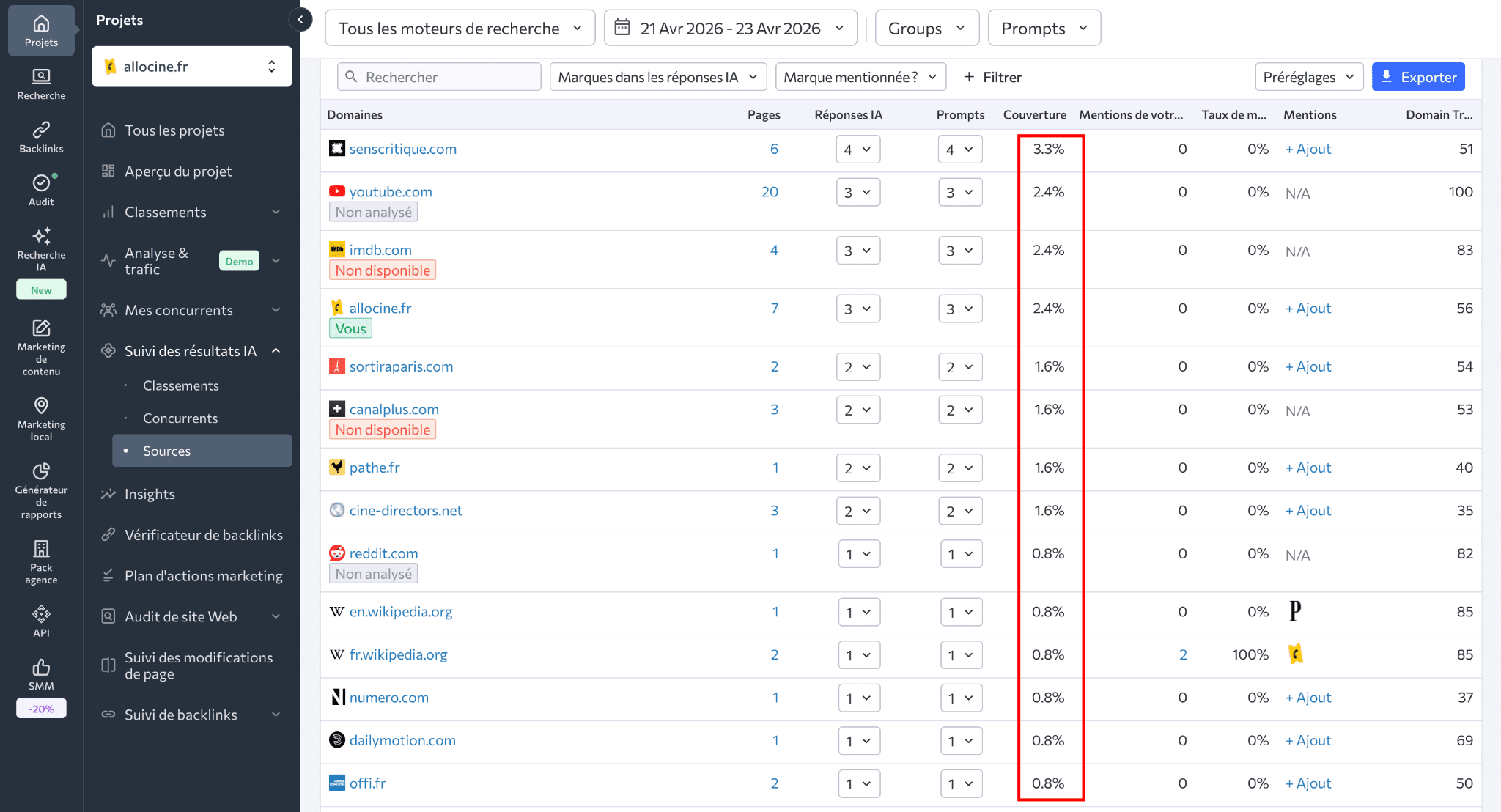Open the Préréglages dropdown
Viewport: 1501px width, 812px height.
[x=1309, y=77]
